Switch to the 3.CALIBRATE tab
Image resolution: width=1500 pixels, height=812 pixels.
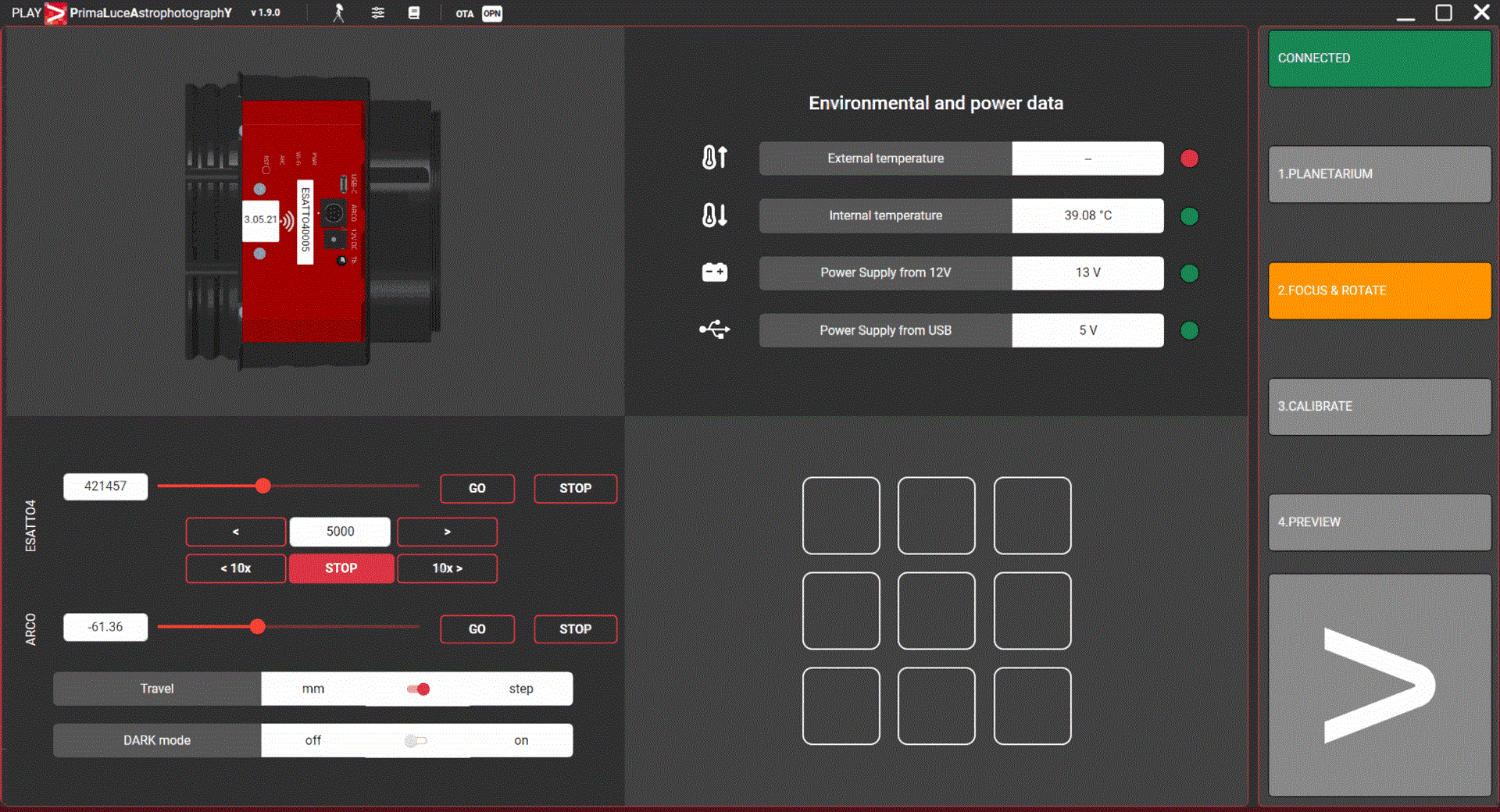pos(1379,407)
